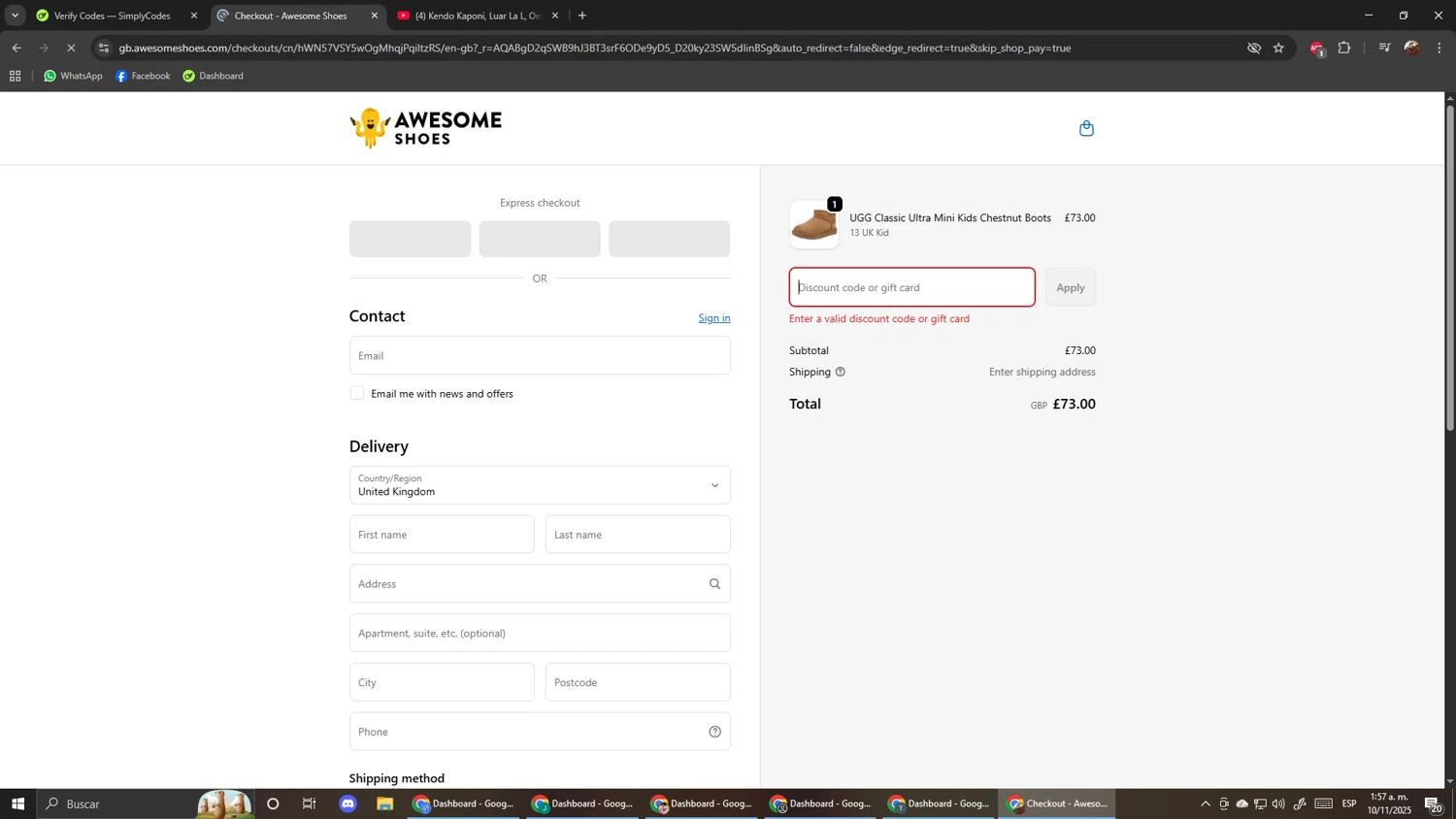Bookmark this page with star icon
Screen dimensions: 1456x819
click(1278, 48)
